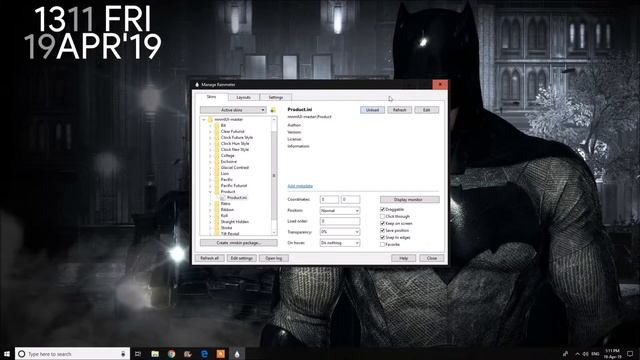Click the Windows Start button
The width and height of the screenshot is (640, 360).
[x=7, y=354]
